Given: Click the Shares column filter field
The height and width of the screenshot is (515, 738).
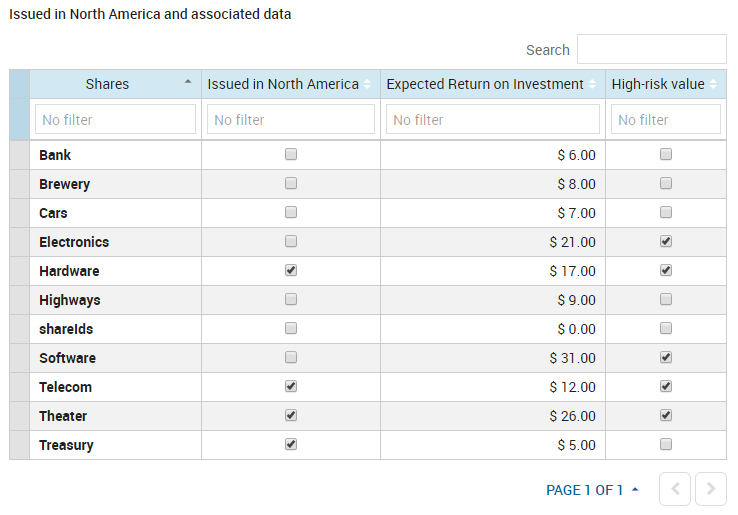Looking at the screenshot, I should (115, 120).
